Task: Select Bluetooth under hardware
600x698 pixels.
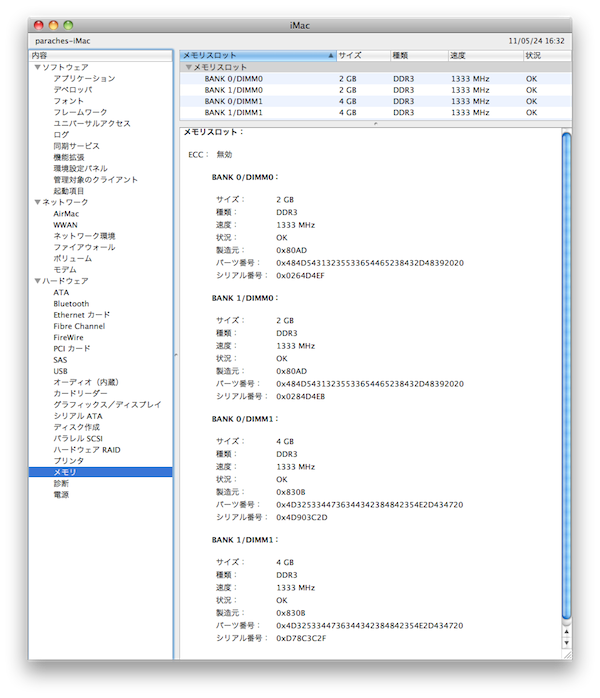Action: click(x=71, y=304)
